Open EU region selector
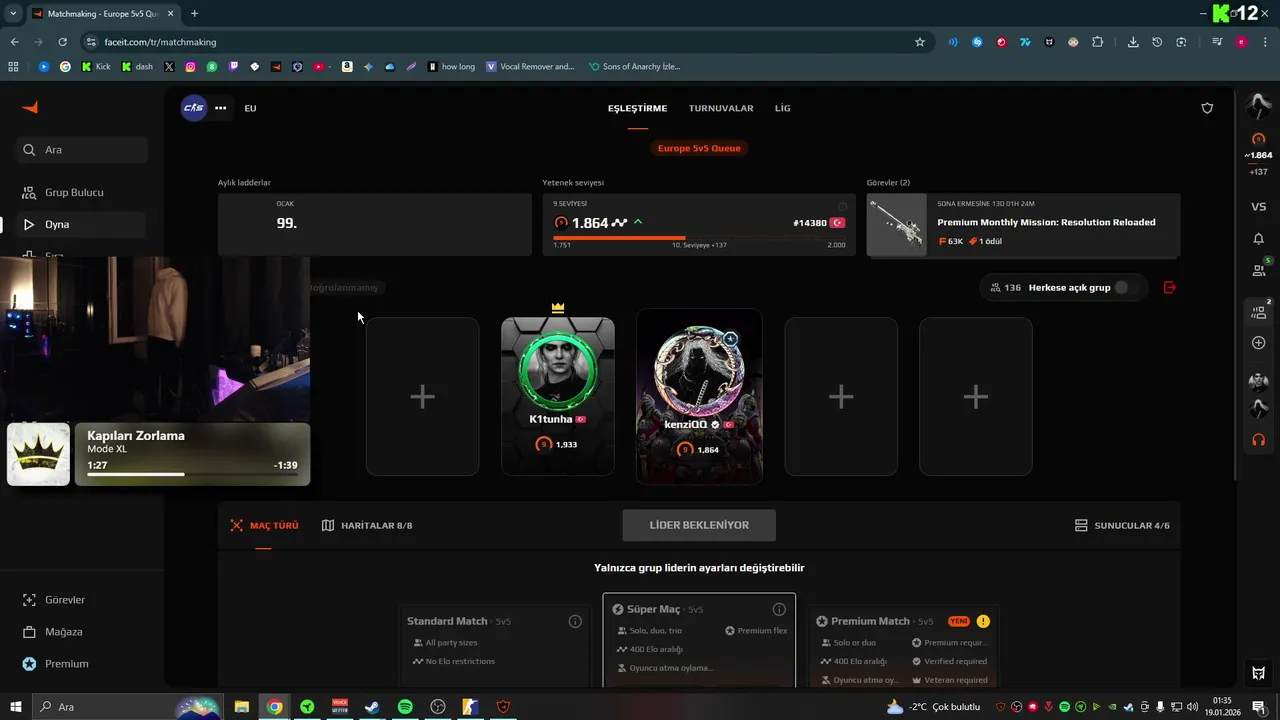The width and height of the screenshot is (1280, 720). 250,108
